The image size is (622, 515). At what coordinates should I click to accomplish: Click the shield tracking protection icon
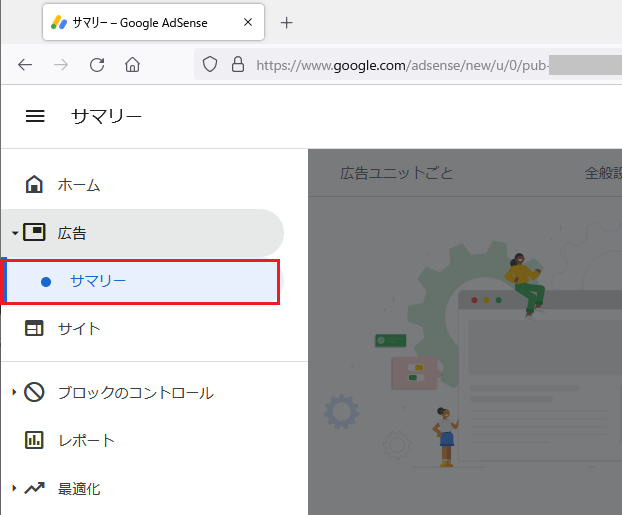(x=210, y=65)
